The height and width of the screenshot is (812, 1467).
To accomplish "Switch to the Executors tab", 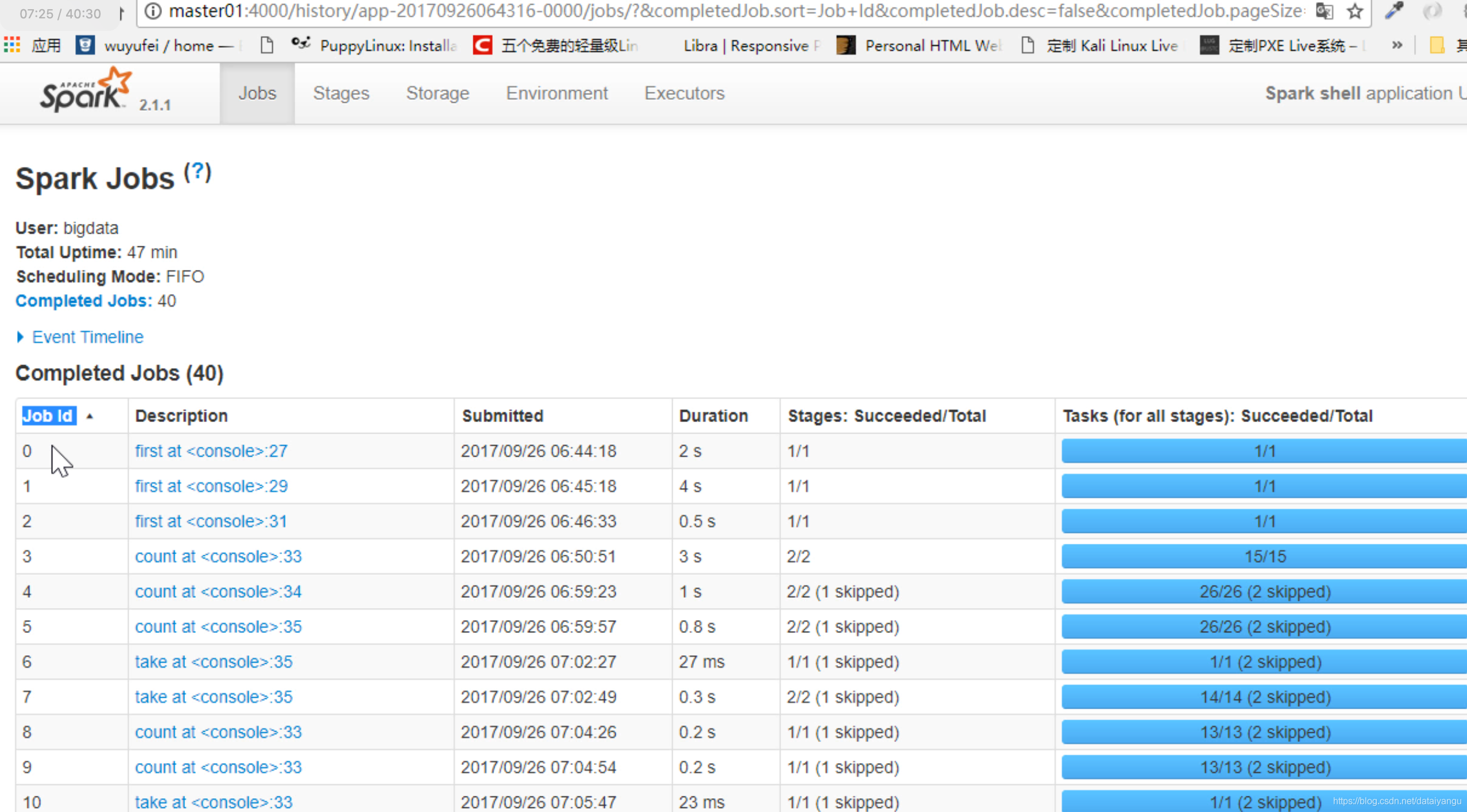I will click(684, 93).
